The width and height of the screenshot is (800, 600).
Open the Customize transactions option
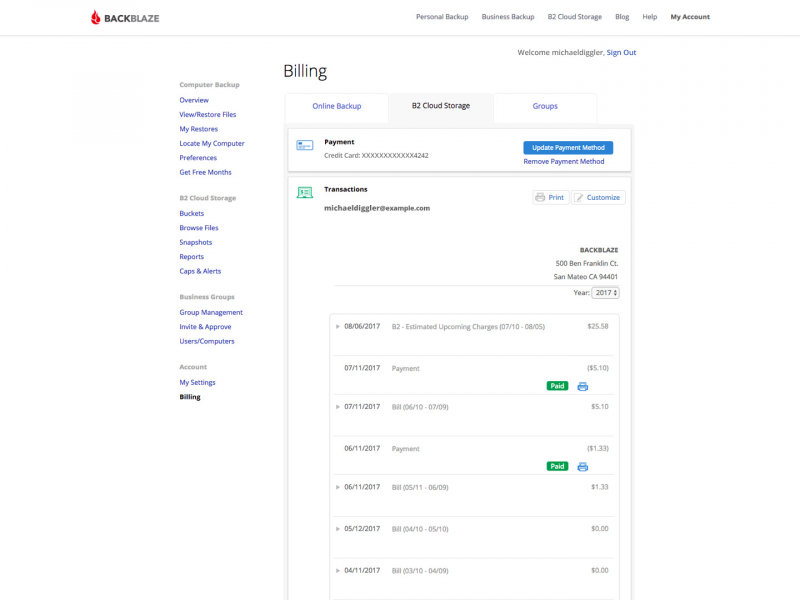pyautogui.click(x=598, y=197)
